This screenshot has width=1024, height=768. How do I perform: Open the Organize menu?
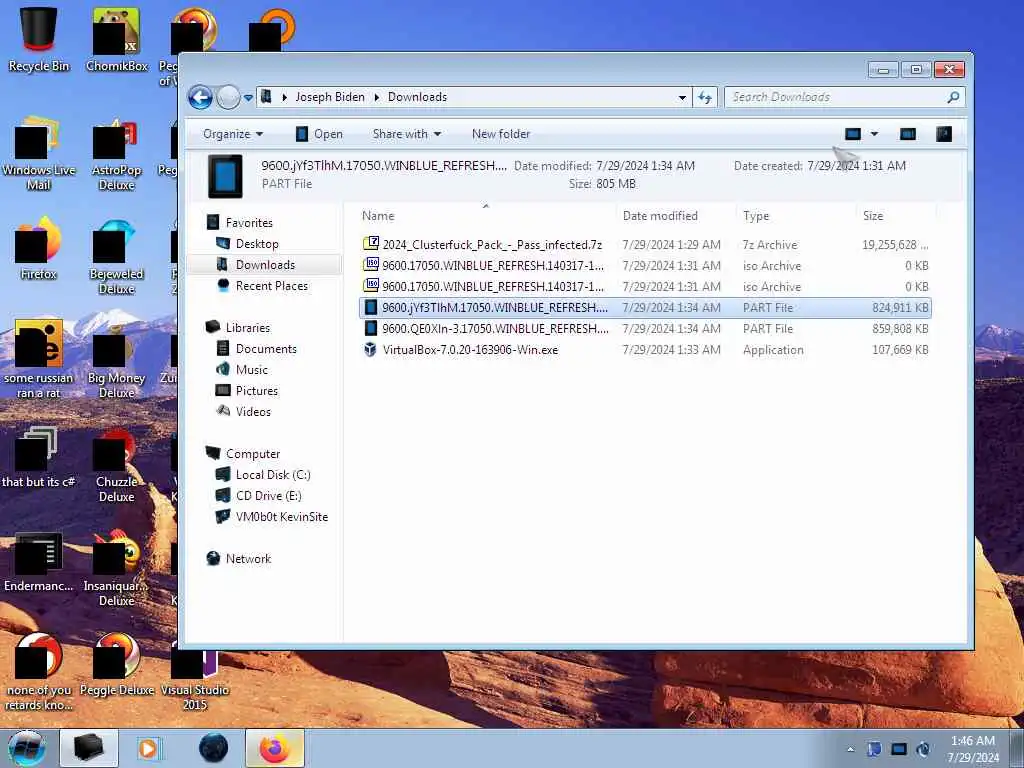click(x=233, y=134)
